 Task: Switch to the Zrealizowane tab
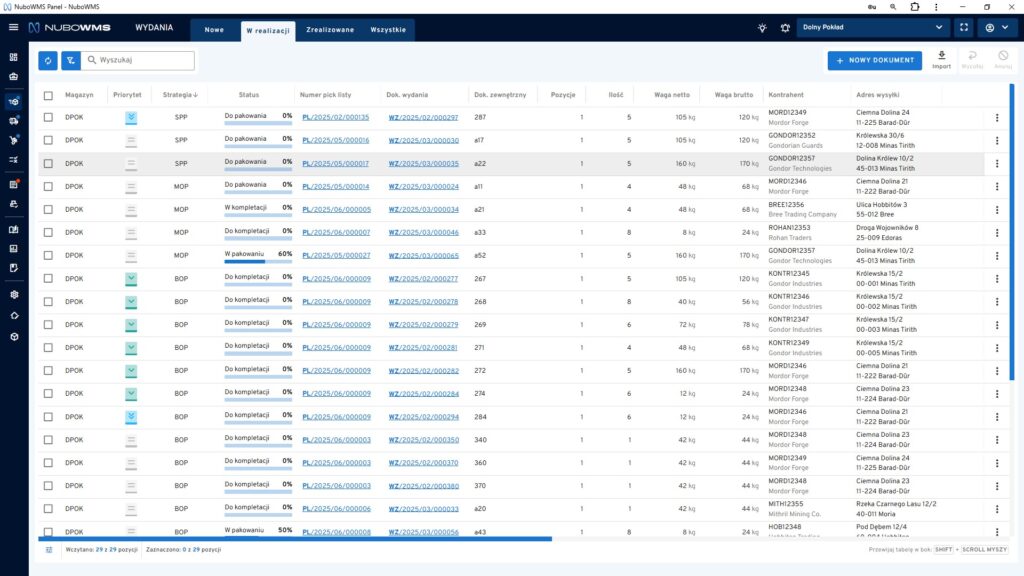coord(330,30)
